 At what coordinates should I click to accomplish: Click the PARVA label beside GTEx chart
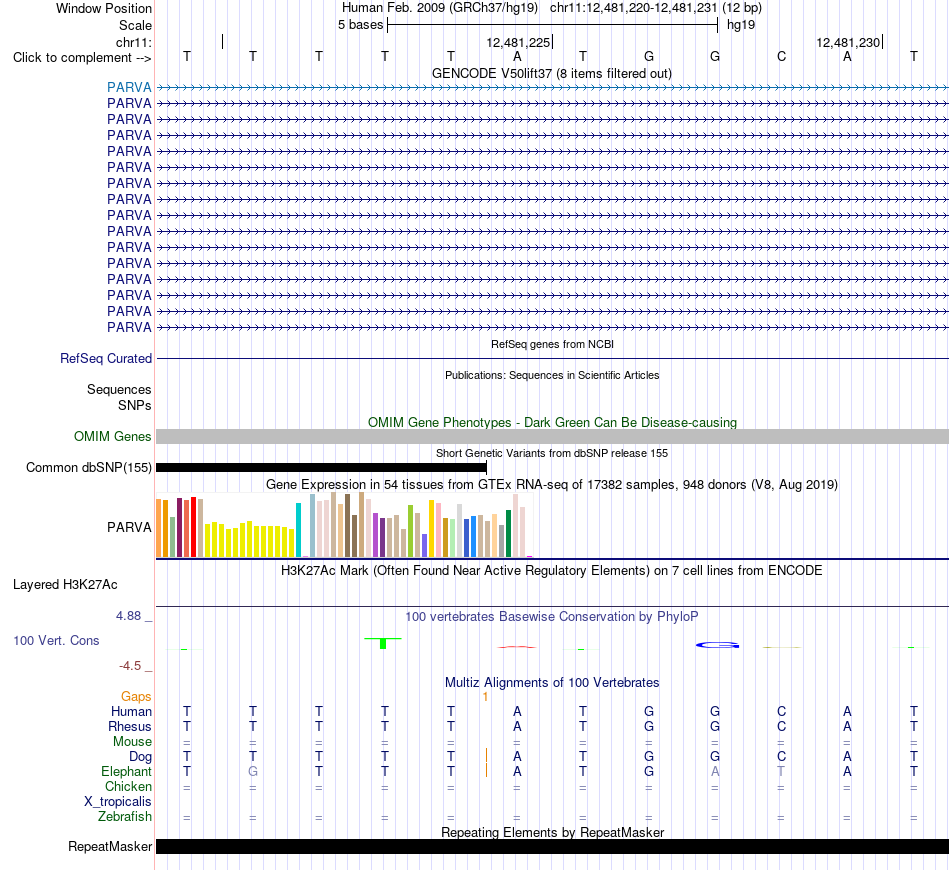coord(129,527)
